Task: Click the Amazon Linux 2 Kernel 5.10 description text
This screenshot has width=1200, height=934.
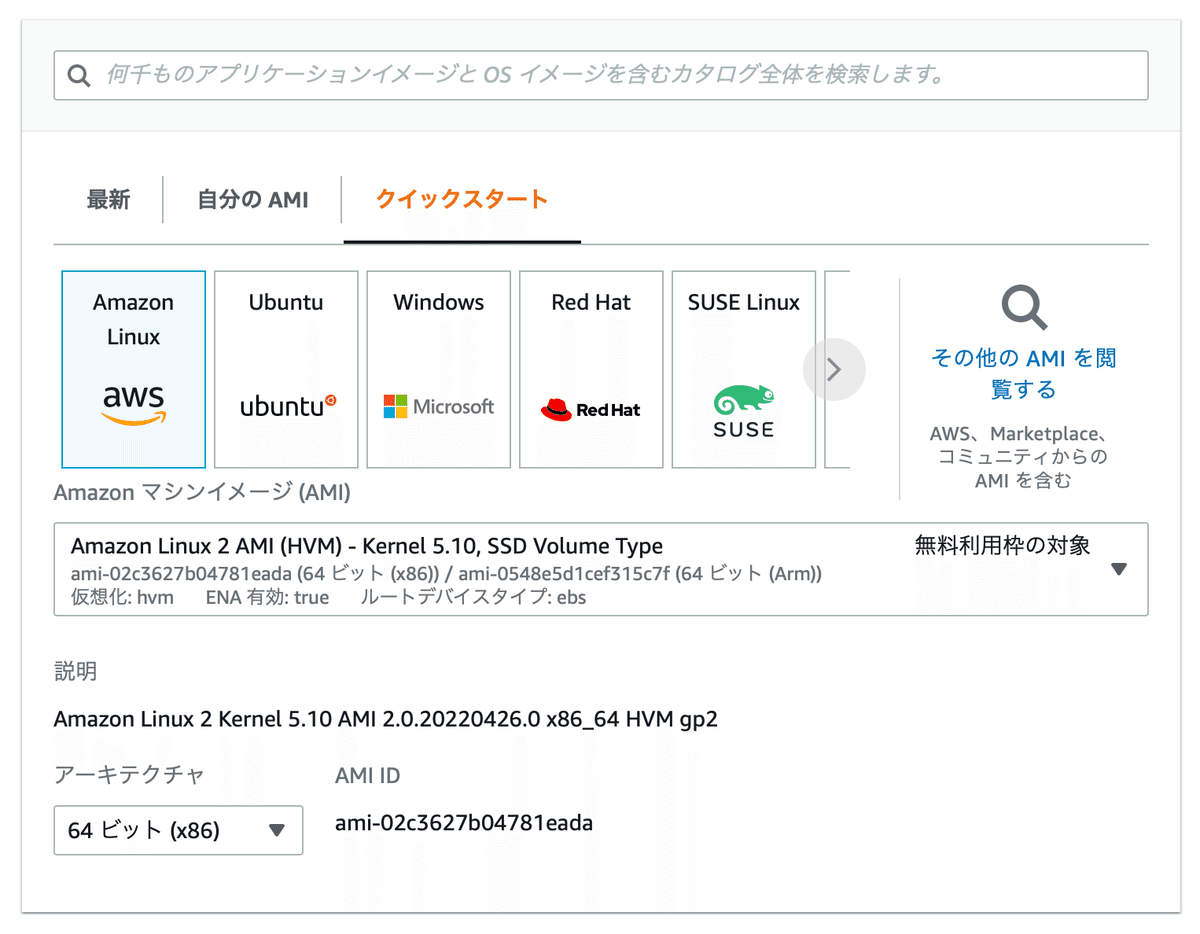Action: pos(386,719)
